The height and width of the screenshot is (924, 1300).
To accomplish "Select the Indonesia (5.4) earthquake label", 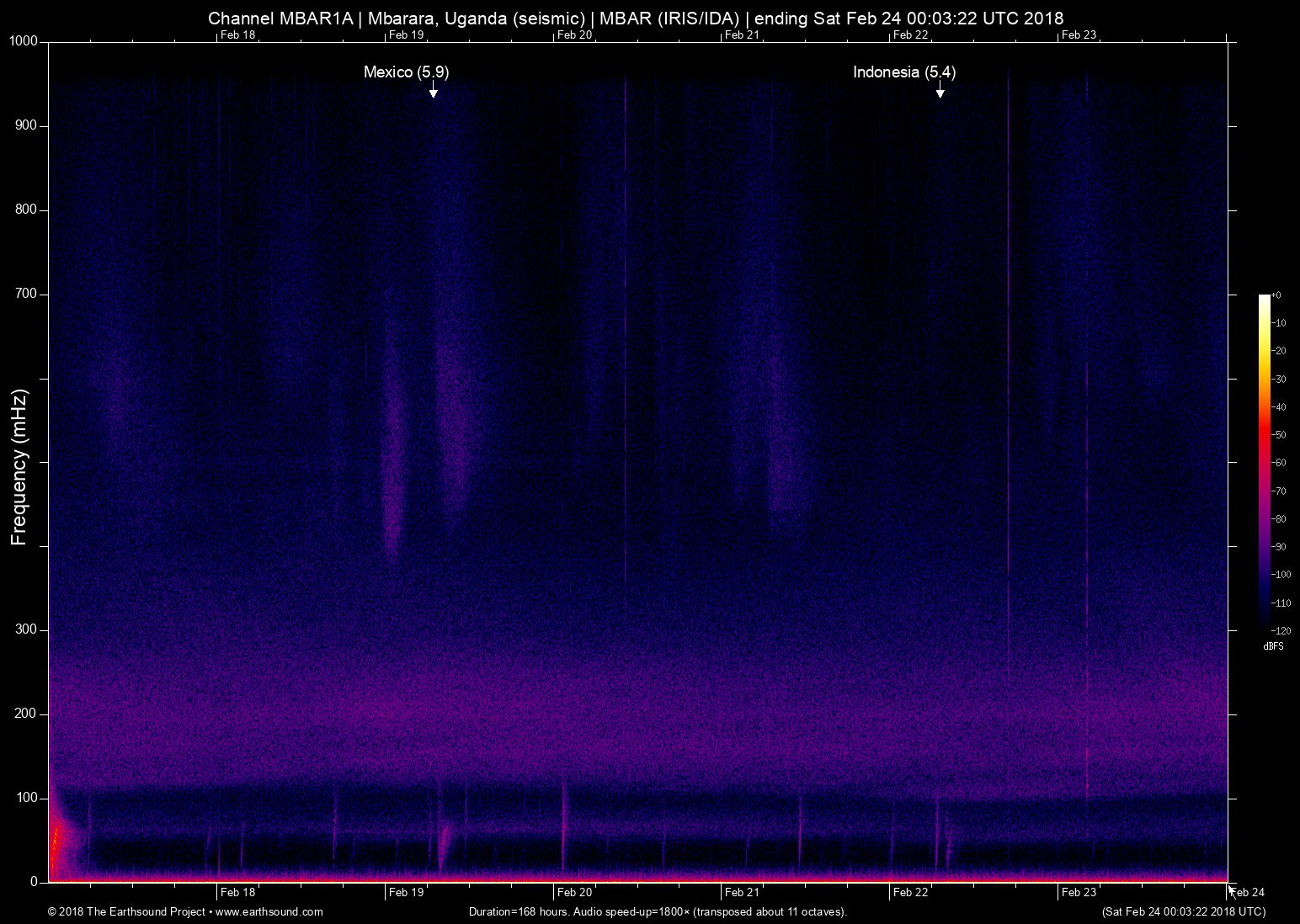I will click(903, 72).
